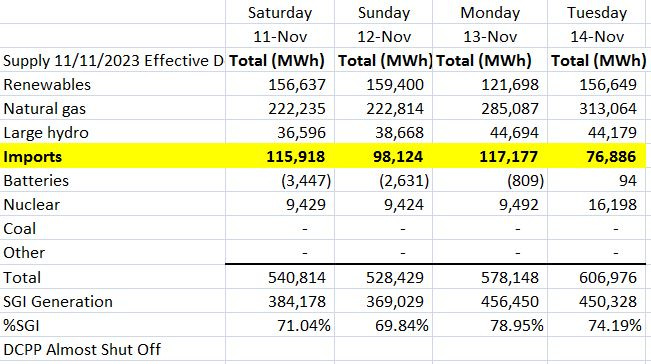Viewport: 651px width, 364px height.
Task: Click Natural gas value 313,064
Action: (x=608, y=108)
